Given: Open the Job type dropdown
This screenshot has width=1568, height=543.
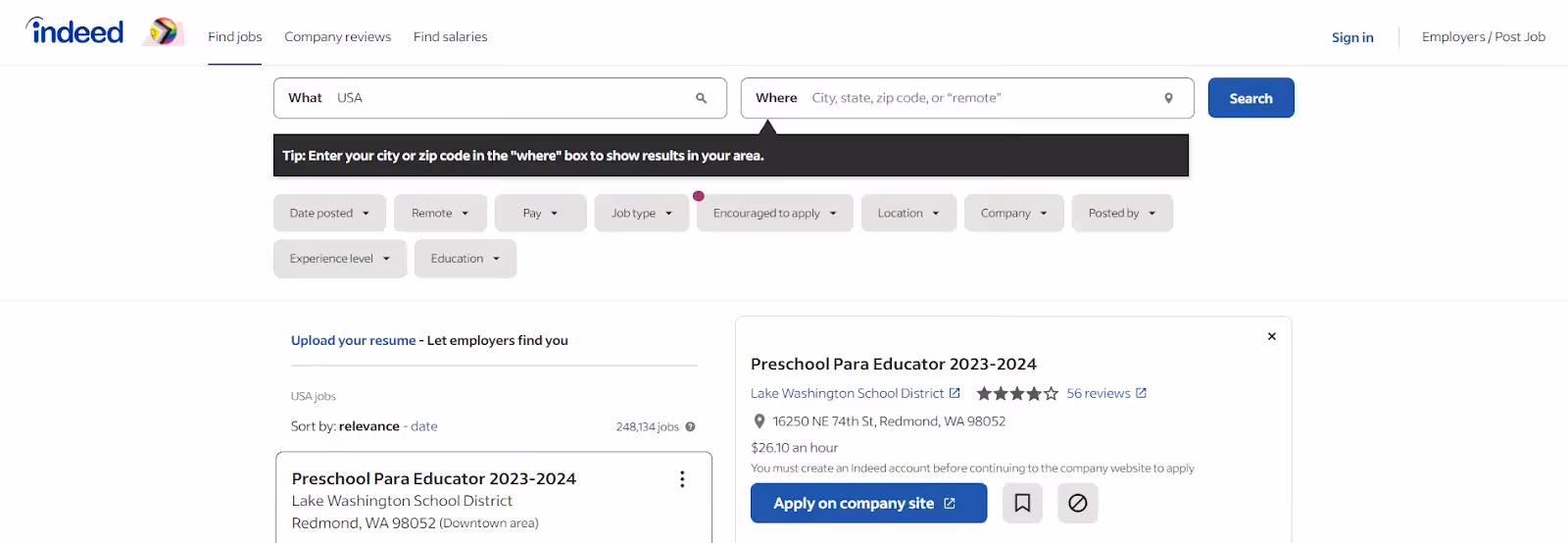Looking at the screenshot, I should [641, 213].
